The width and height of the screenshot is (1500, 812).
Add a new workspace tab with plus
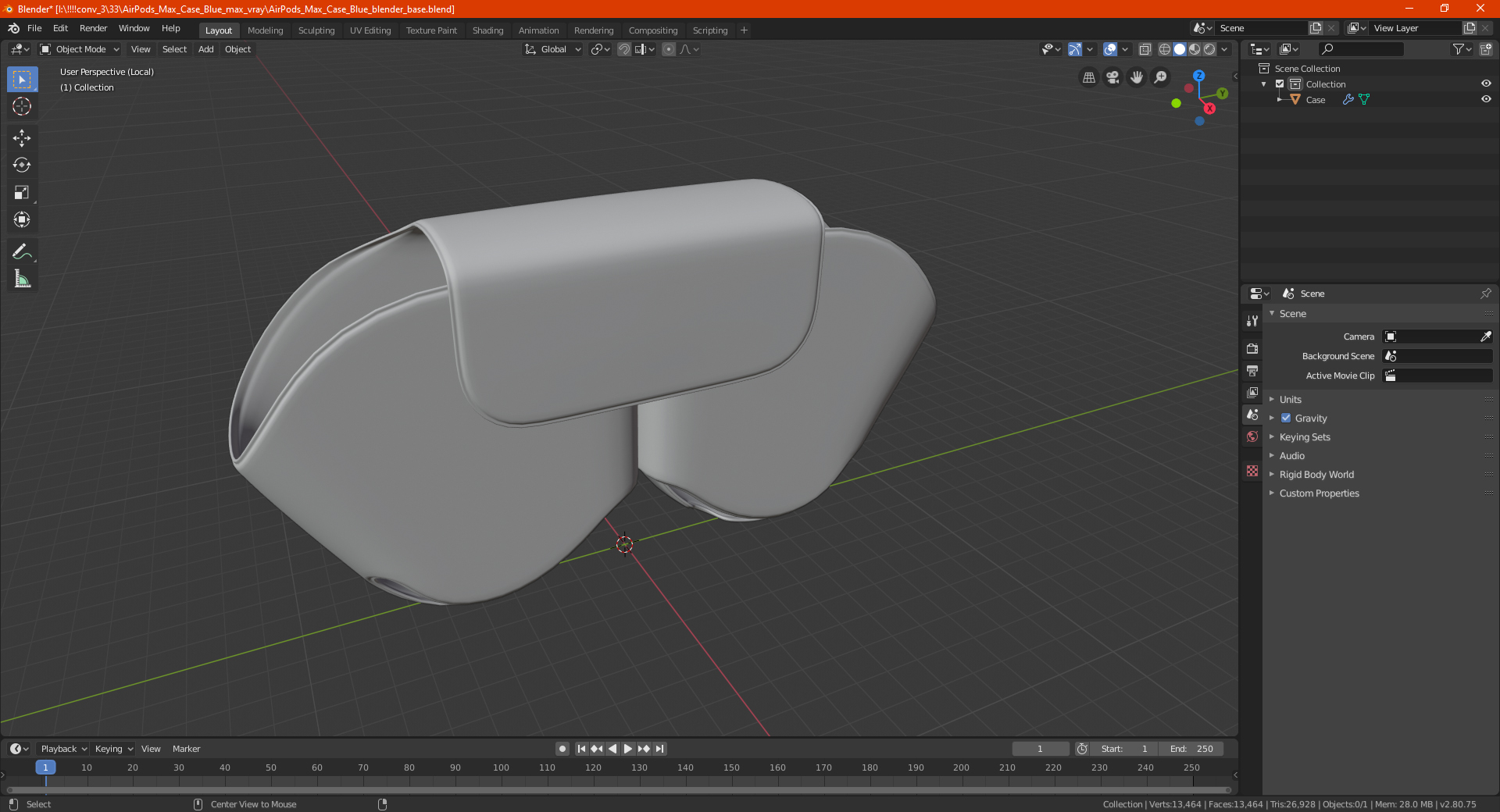[744, 30]
